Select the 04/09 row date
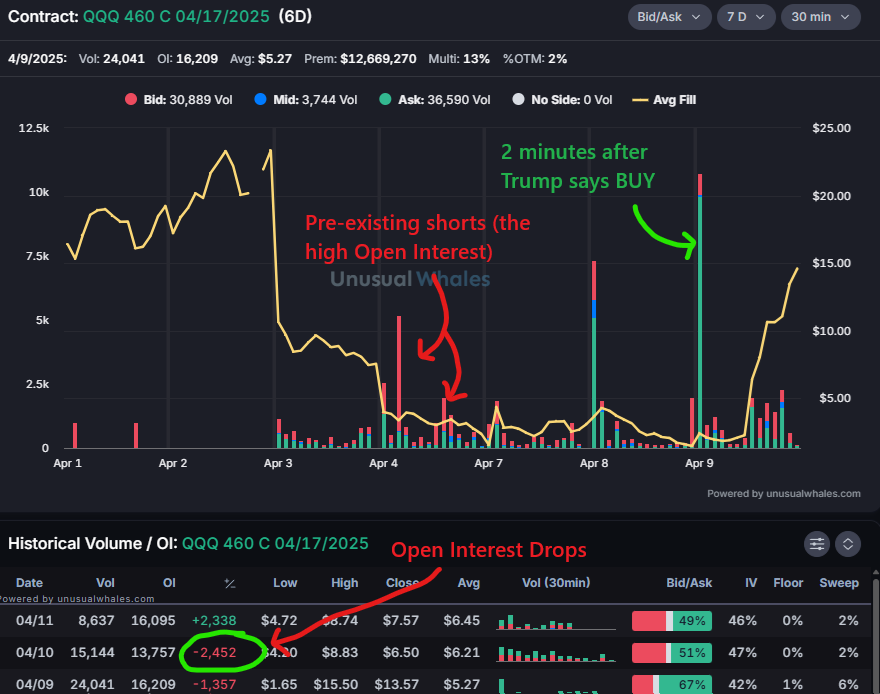Image resolution: width=880 pixels, height=694 pixels. click(x=34, y=684)
